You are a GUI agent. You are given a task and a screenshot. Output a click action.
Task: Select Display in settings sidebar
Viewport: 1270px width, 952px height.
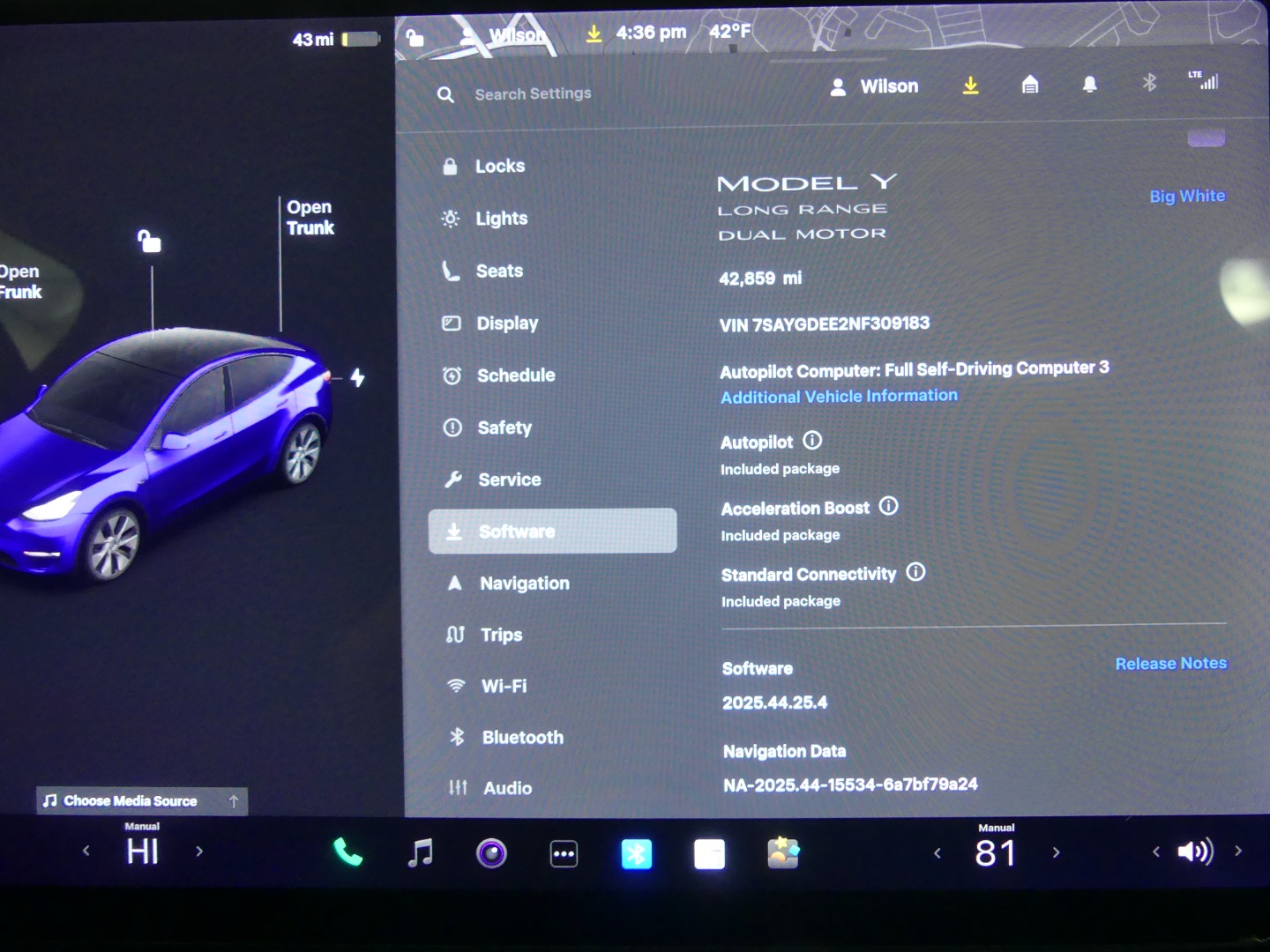pos(506,324)
